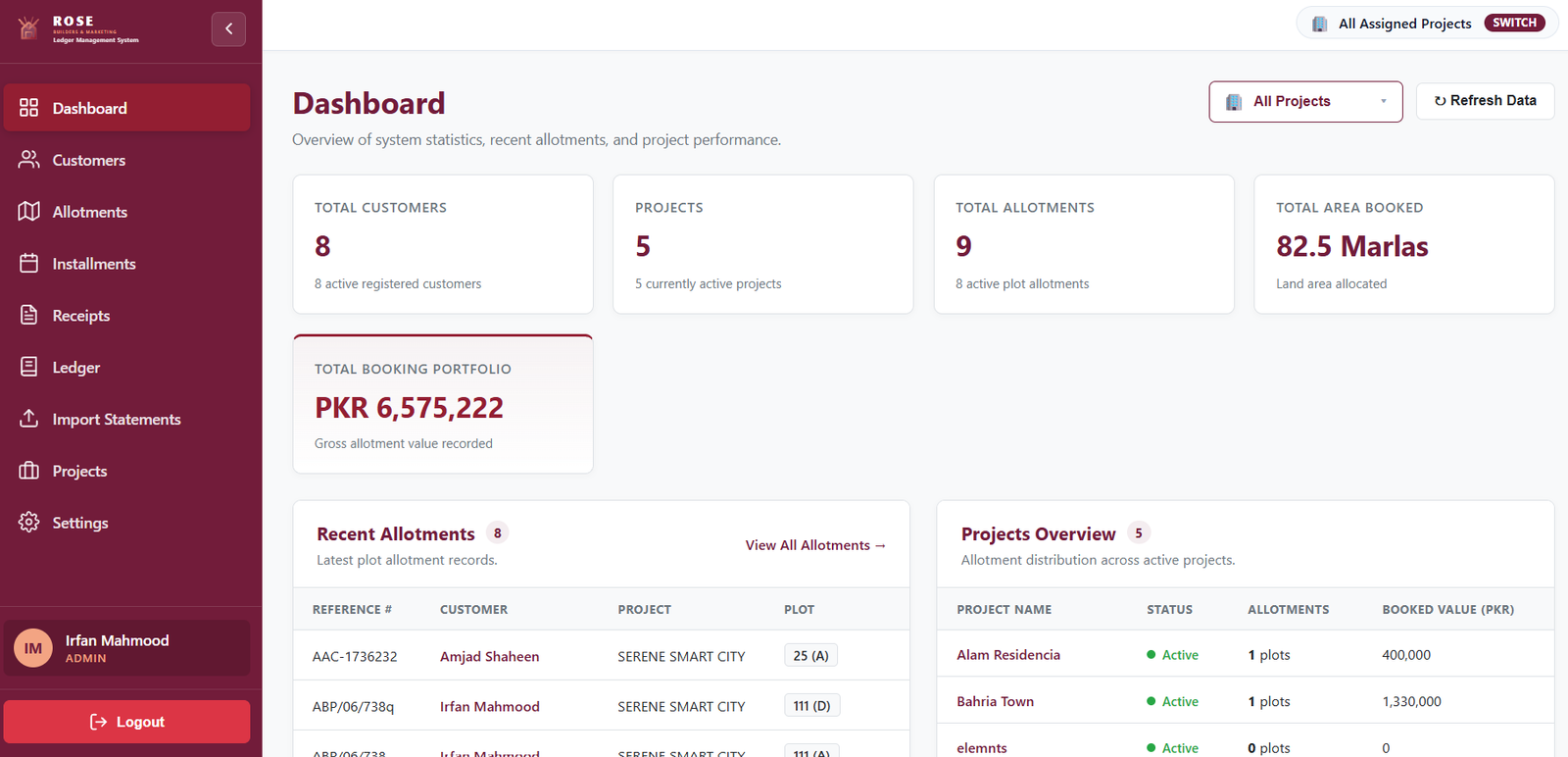Click the Total Booking Portfolio card
1568x757 pixels.
pyautogui.click(x=443, y=404)
